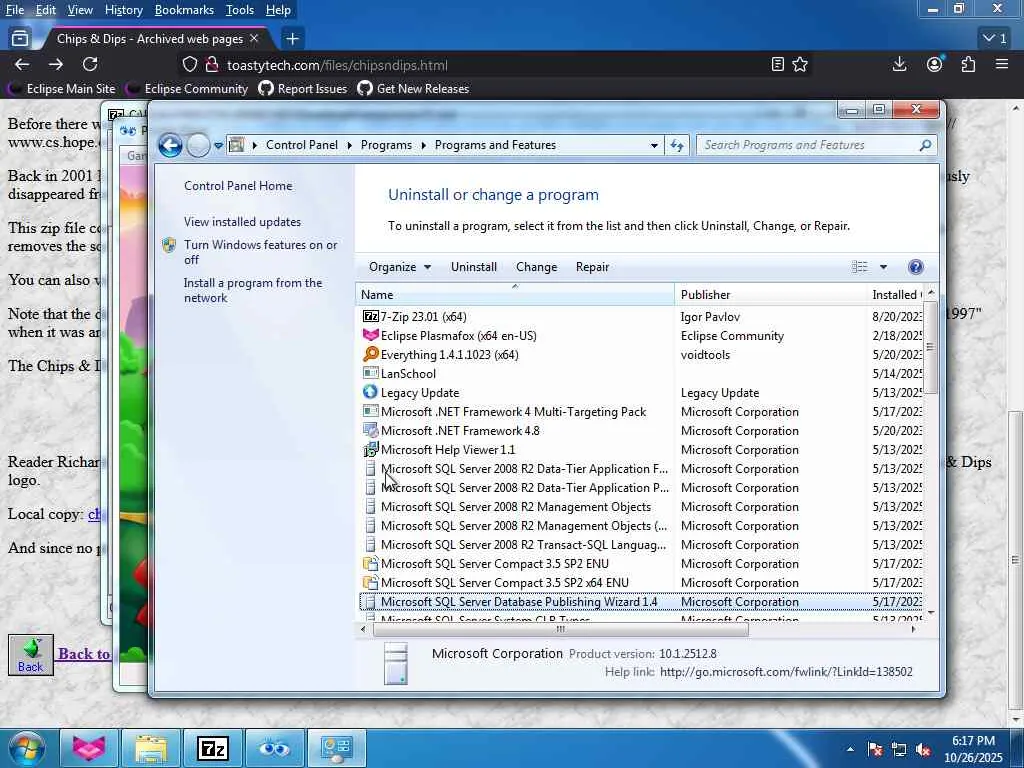Click the Repair button

pos(592,267)
